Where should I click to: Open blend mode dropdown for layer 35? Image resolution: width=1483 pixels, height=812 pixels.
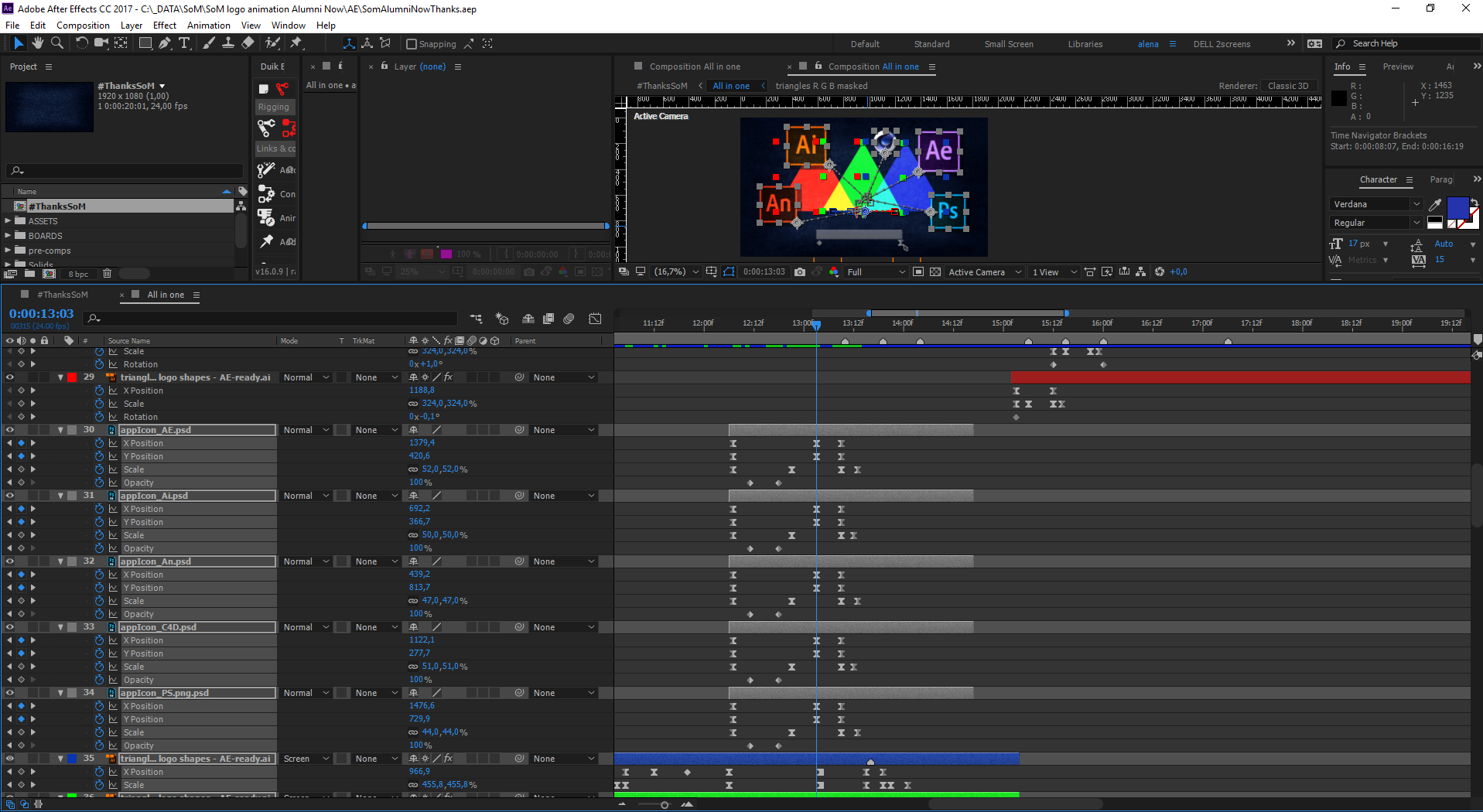(x=306, y=759)
